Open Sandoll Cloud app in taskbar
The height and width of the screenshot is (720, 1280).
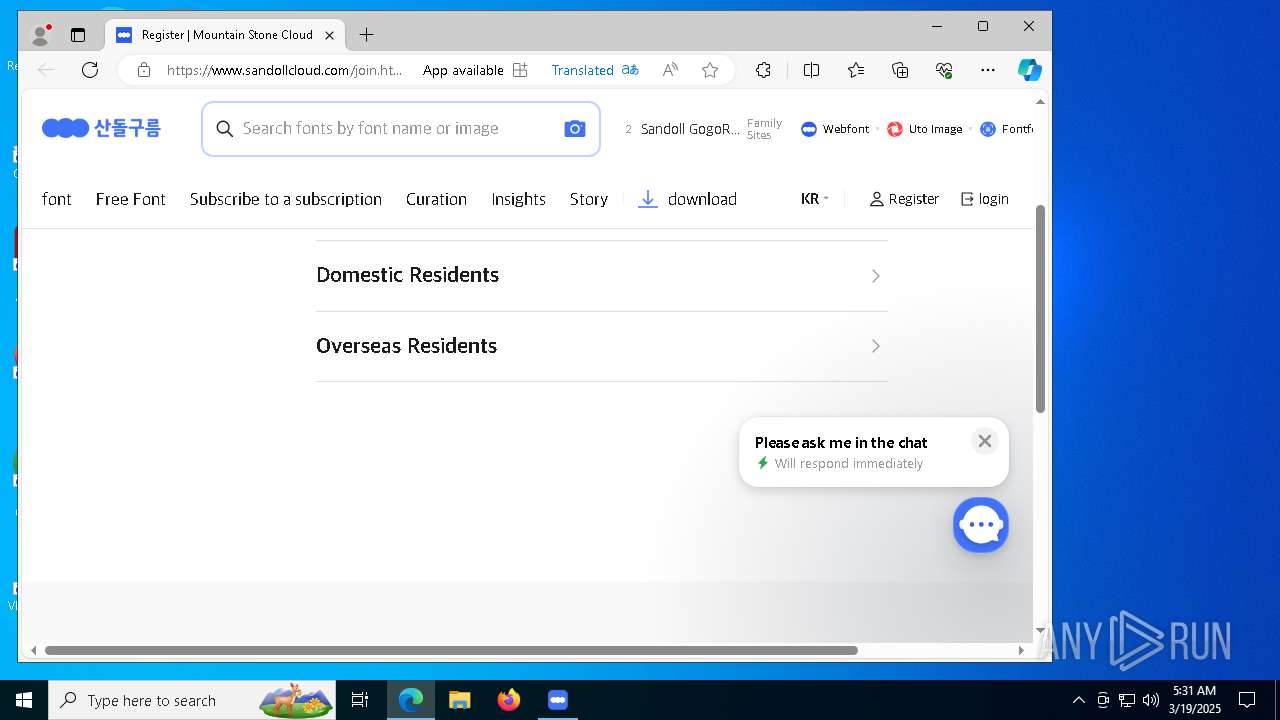pyautogui.click(x=558, y=700)
